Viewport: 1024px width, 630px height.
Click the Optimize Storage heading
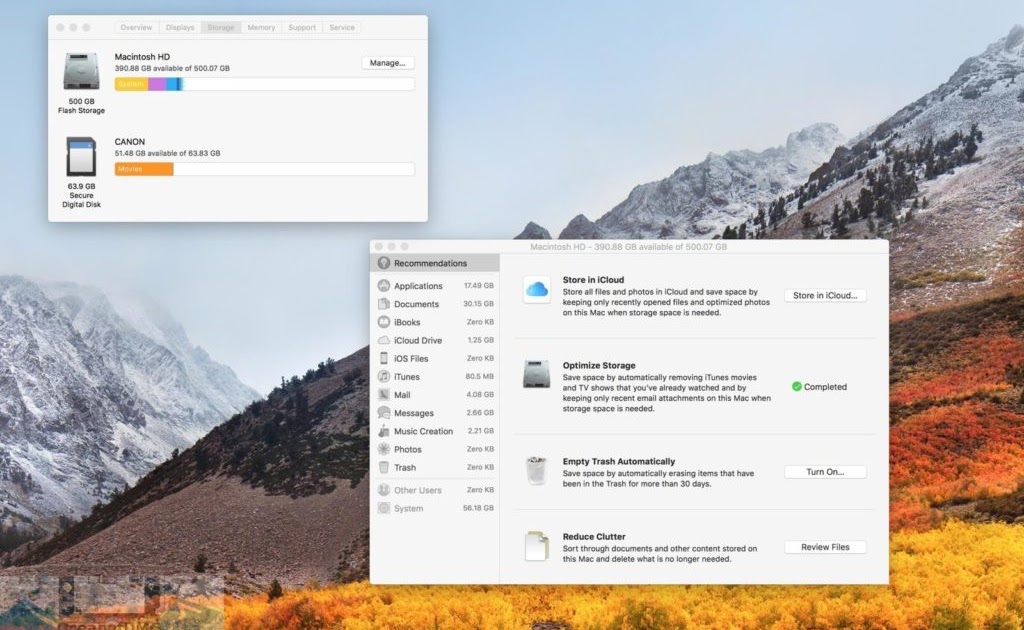(x=599, y=366)
